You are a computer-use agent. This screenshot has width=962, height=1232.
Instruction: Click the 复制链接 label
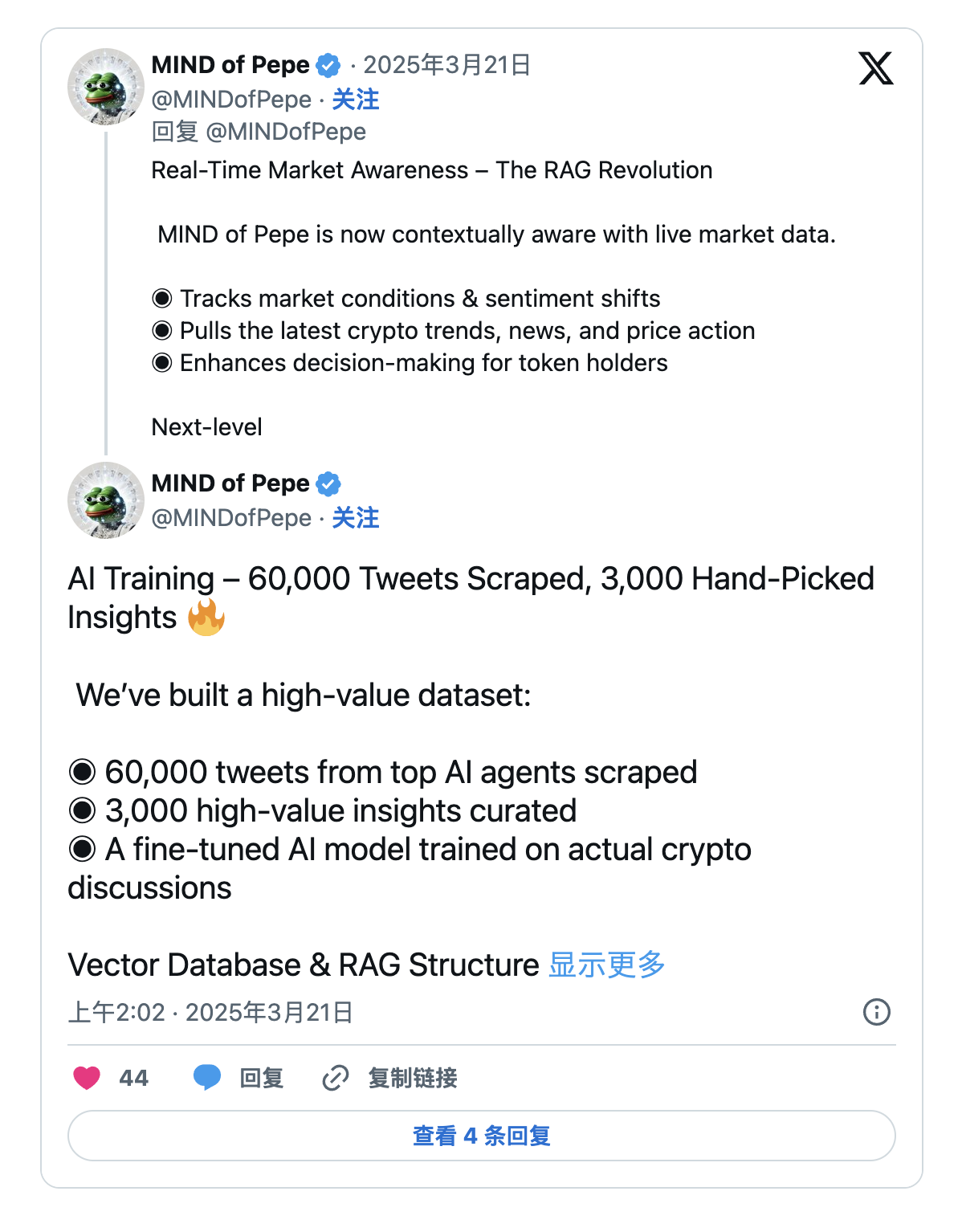coord(412,1078)
